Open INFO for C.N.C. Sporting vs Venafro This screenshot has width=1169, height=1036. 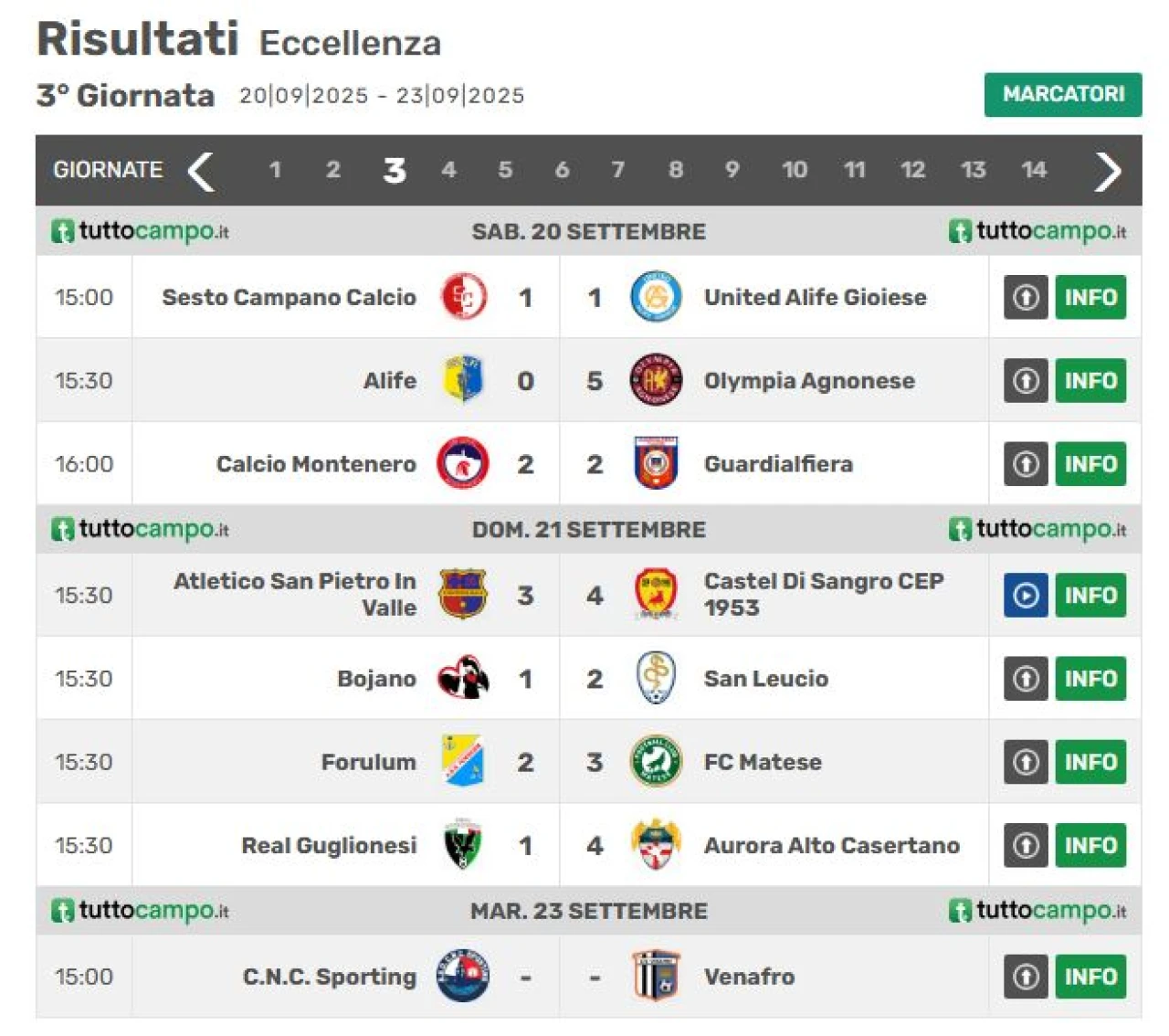pyautogui.click(x=1090, y=976)
